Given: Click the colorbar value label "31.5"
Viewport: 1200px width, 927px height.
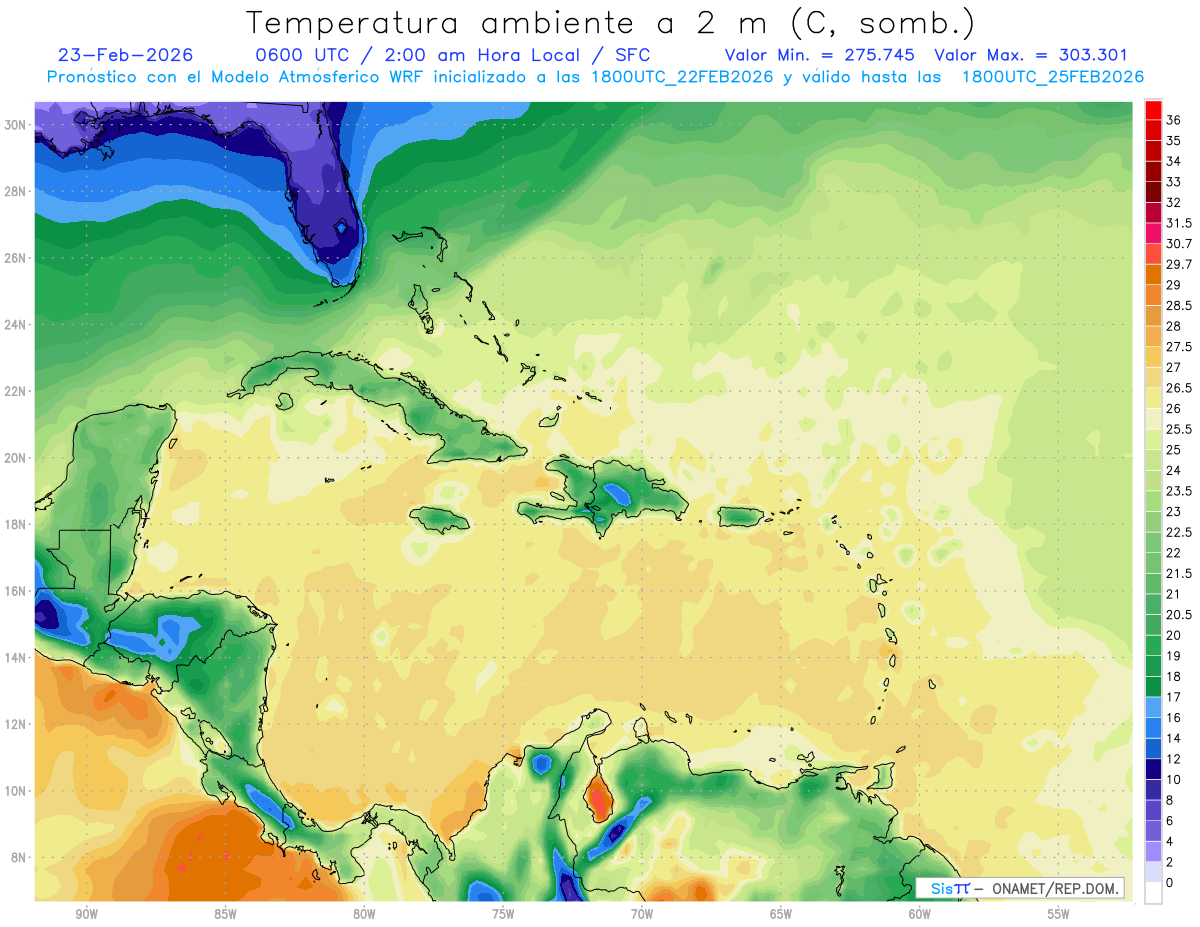Looking at the screenshot, I should tap(1179, 223).
